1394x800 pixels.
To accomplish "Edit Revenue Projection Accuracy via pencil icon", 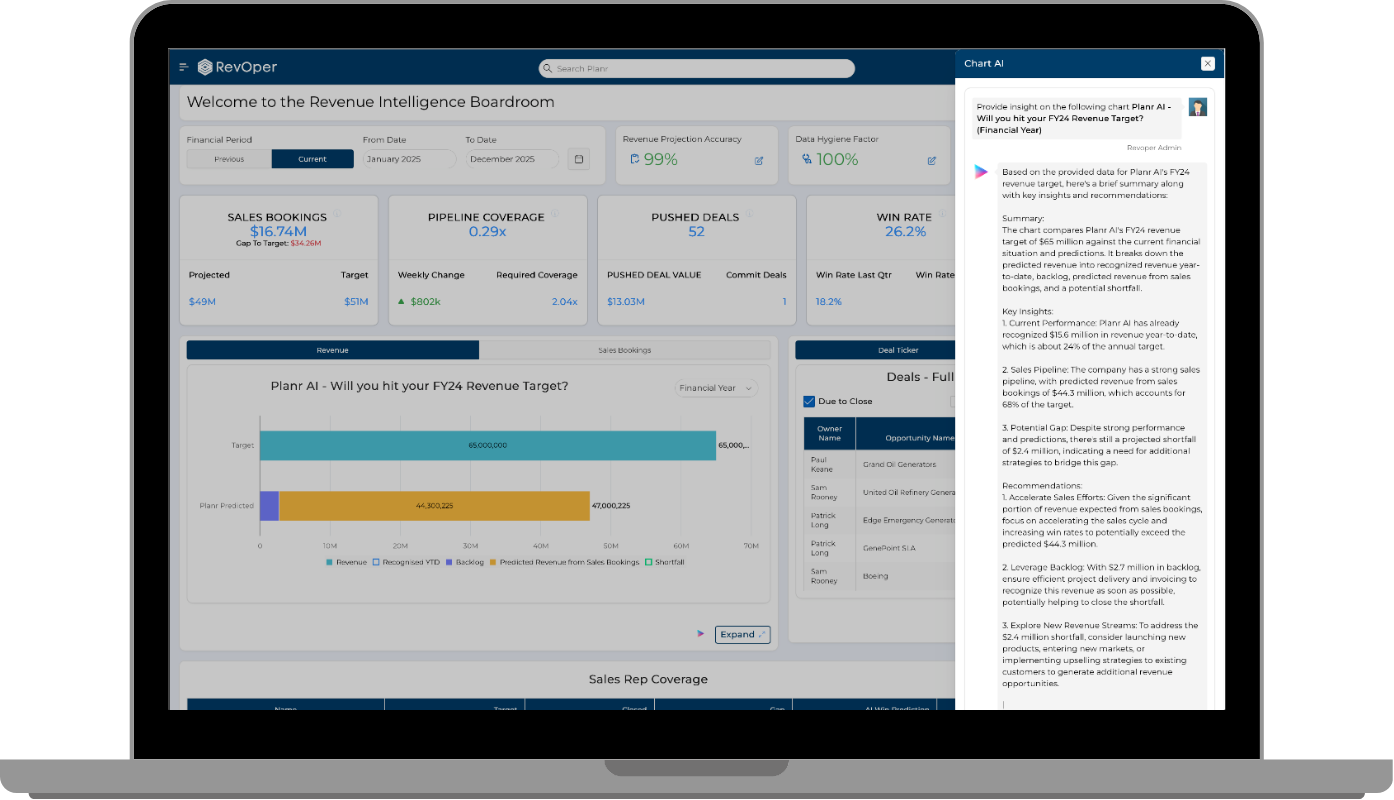I will [x=759, y=160].
